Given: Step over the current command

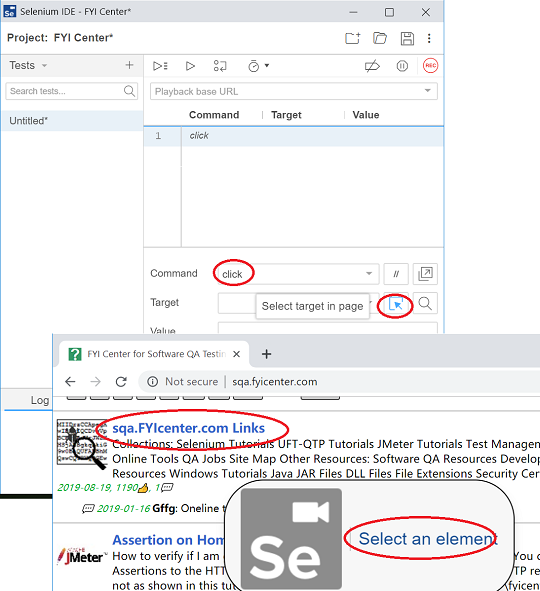Looking at the screenshot, I should tap(220, 66).
